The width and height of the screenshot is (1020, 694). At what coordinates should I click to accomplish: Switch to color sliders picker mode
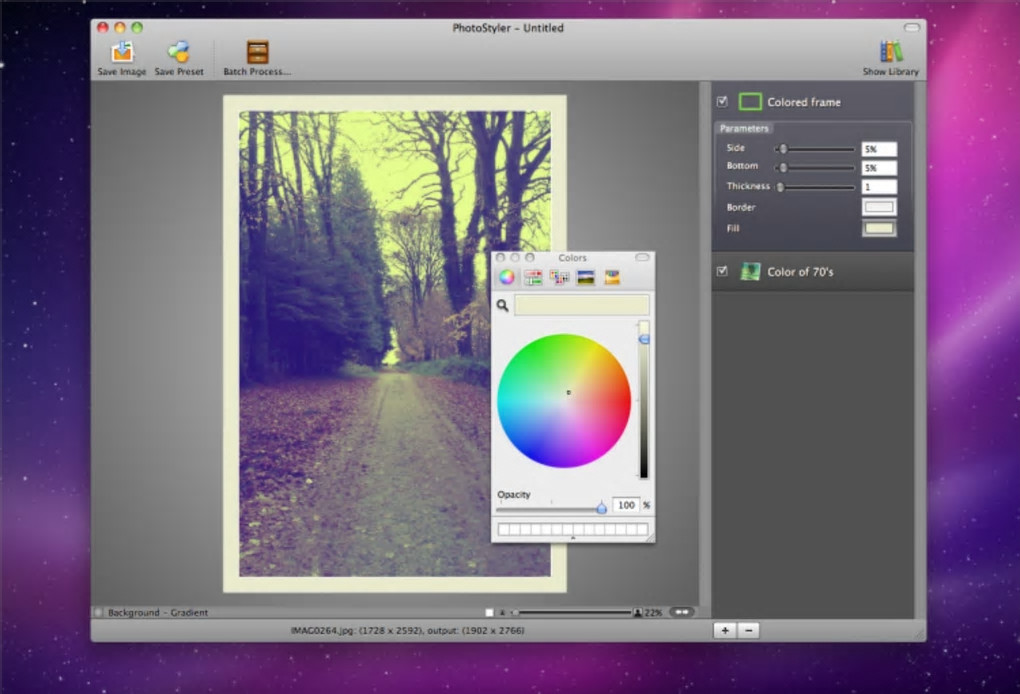point(533,278)
